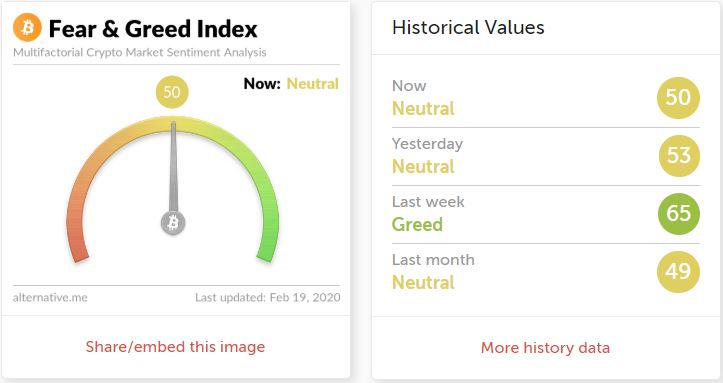Image resolution: width=723 pixels, height=383 pixels.
Task: Click the alternative.me source text
Action: point(50,298)
